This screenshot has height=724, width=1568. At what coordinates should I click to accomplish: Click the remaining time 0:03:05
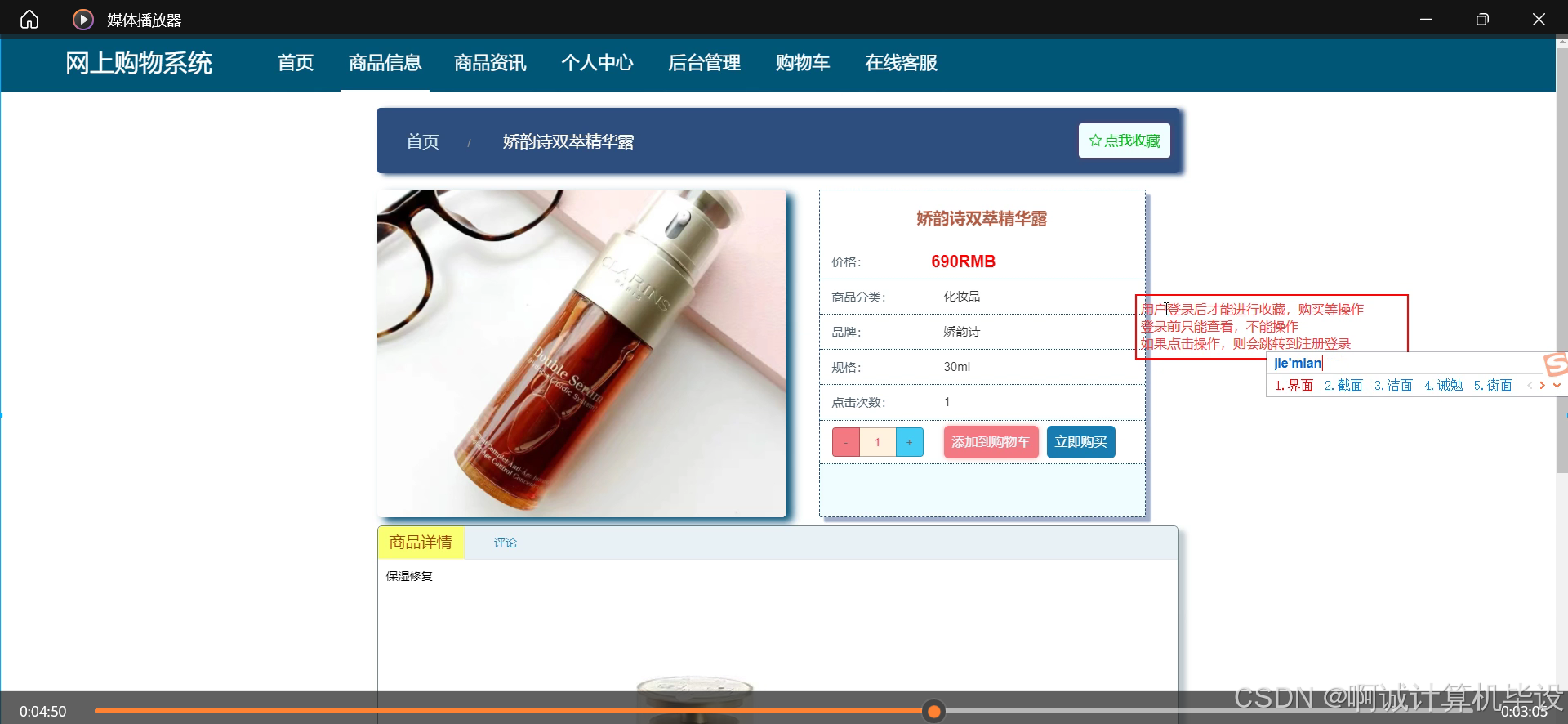1524,712
